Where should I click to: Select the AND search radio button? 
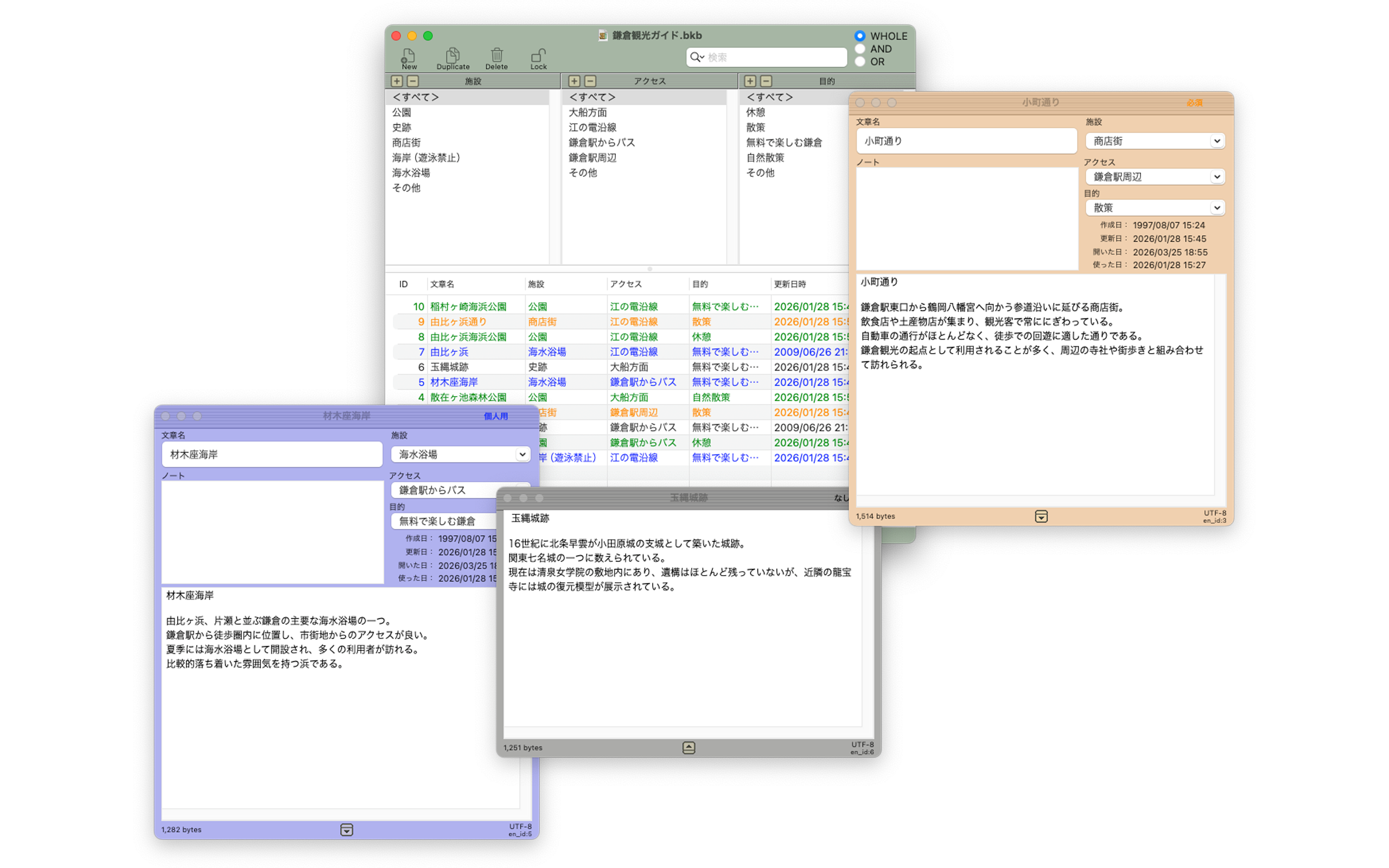pyautogui.click(x=859, y=49)
